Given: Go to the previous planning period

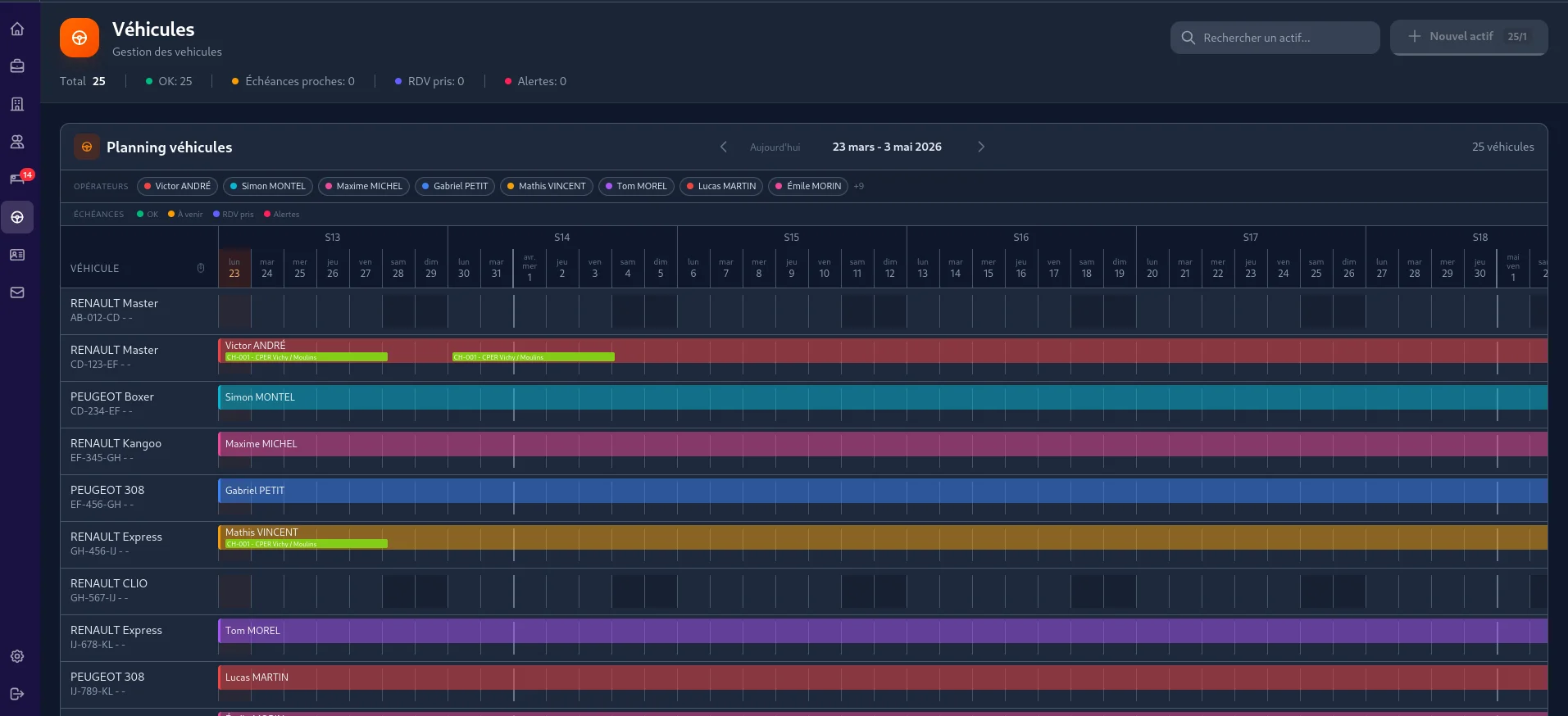Looking at the screenshot, I should (x=723, y=147).
